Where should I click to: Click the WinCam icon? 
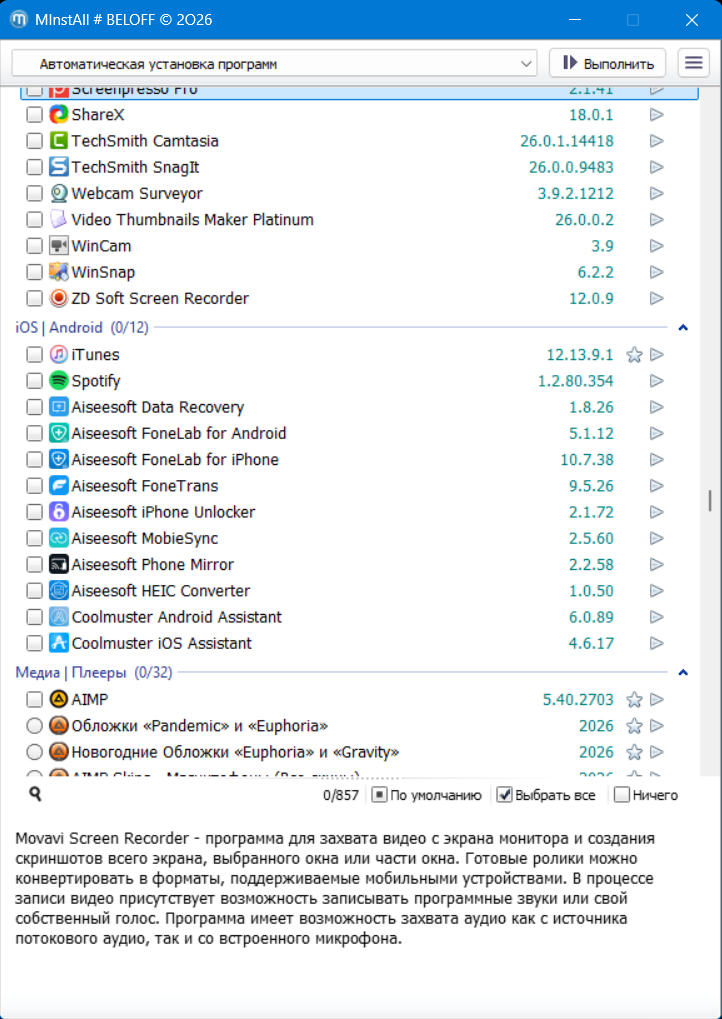pos(58,246)
